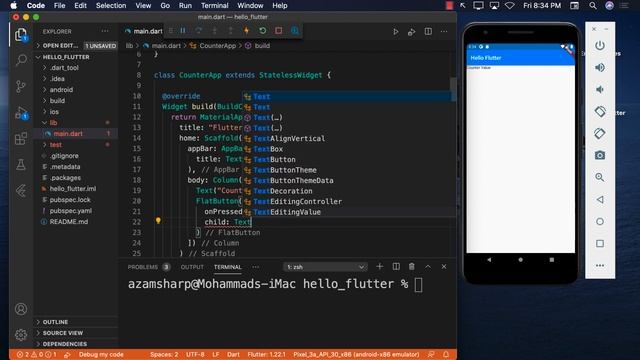Click Step Into in debug toolbar
This screenshot has height=360, width=640.
(x=215, y=31)
